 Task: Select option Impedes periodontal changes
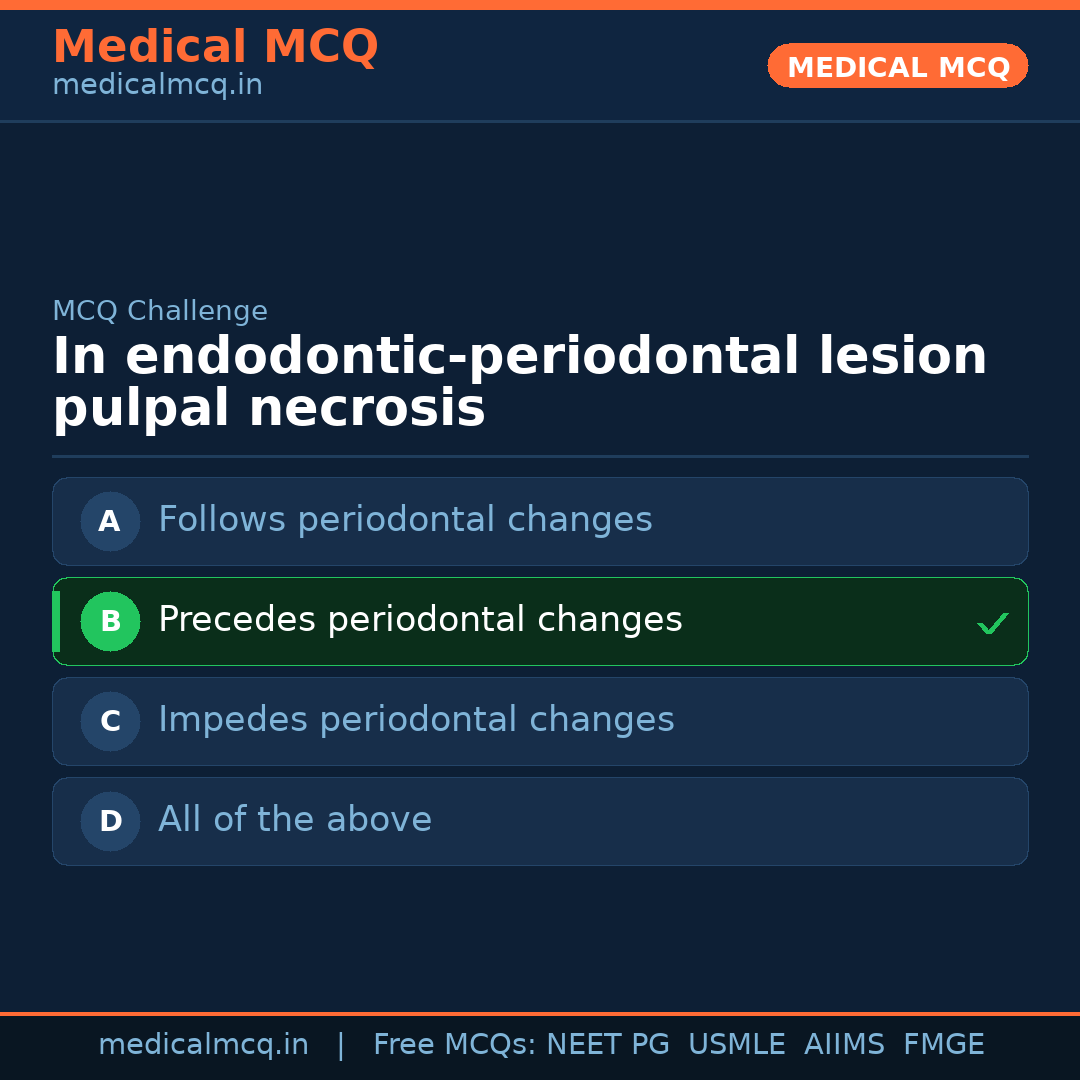coord(416,720)
